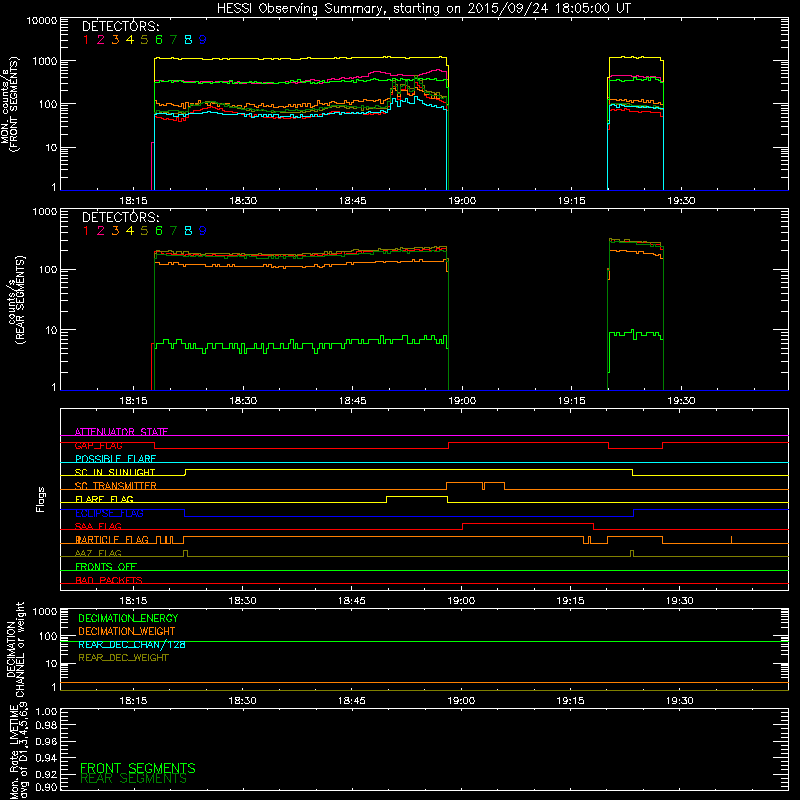Select detector 1 in rear segments legend
Viewport: 800px width, 800px height.
[86, 231]
